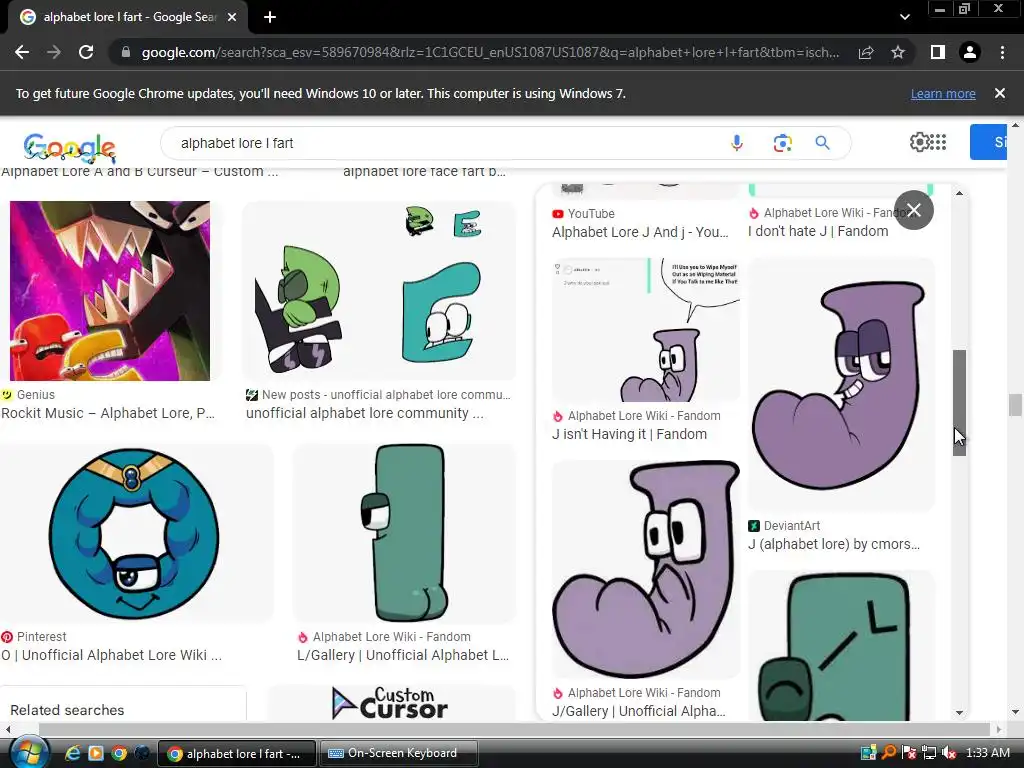Open the unofficial alphabet lore community image

[x=379, y=291]
